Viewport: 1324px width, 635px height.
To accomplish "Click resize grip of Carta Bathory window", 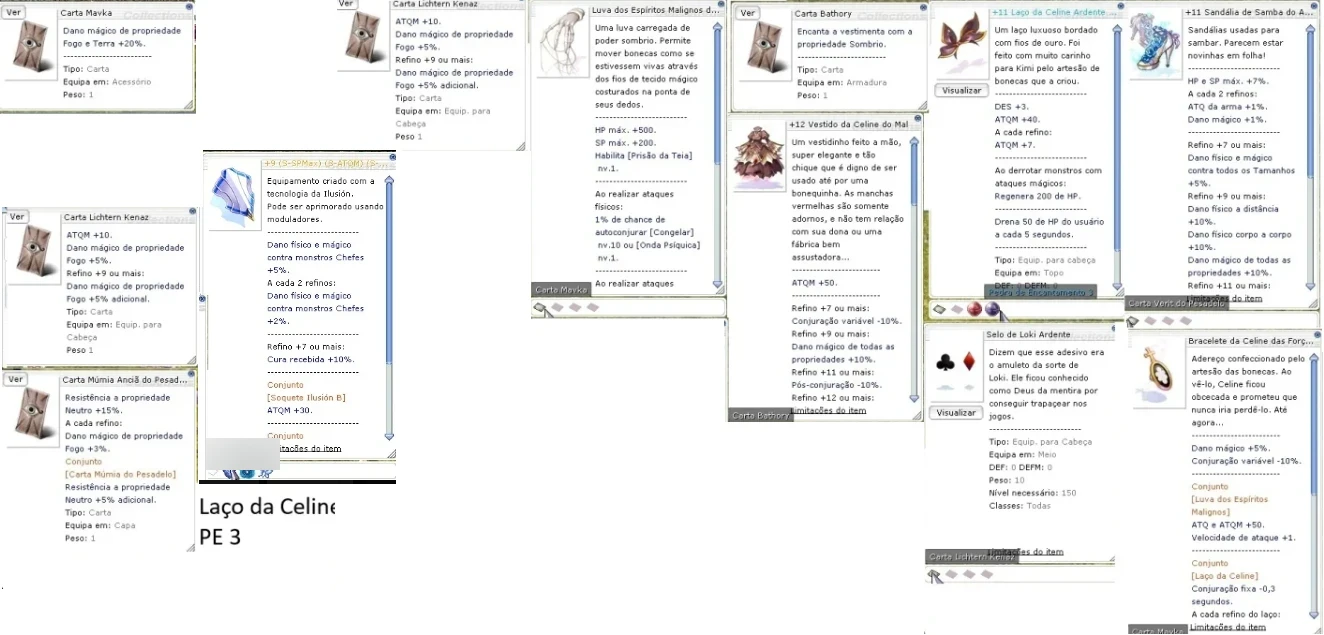I will [x=921, y=104].
